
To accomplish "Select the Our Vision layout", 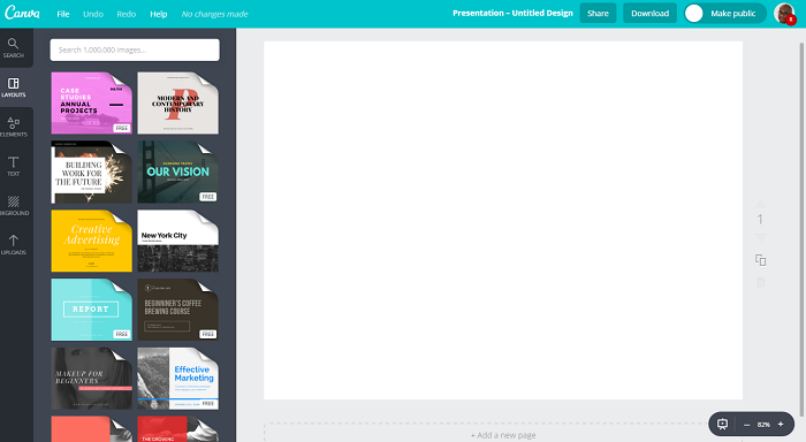I will click(x=178, y=172).
